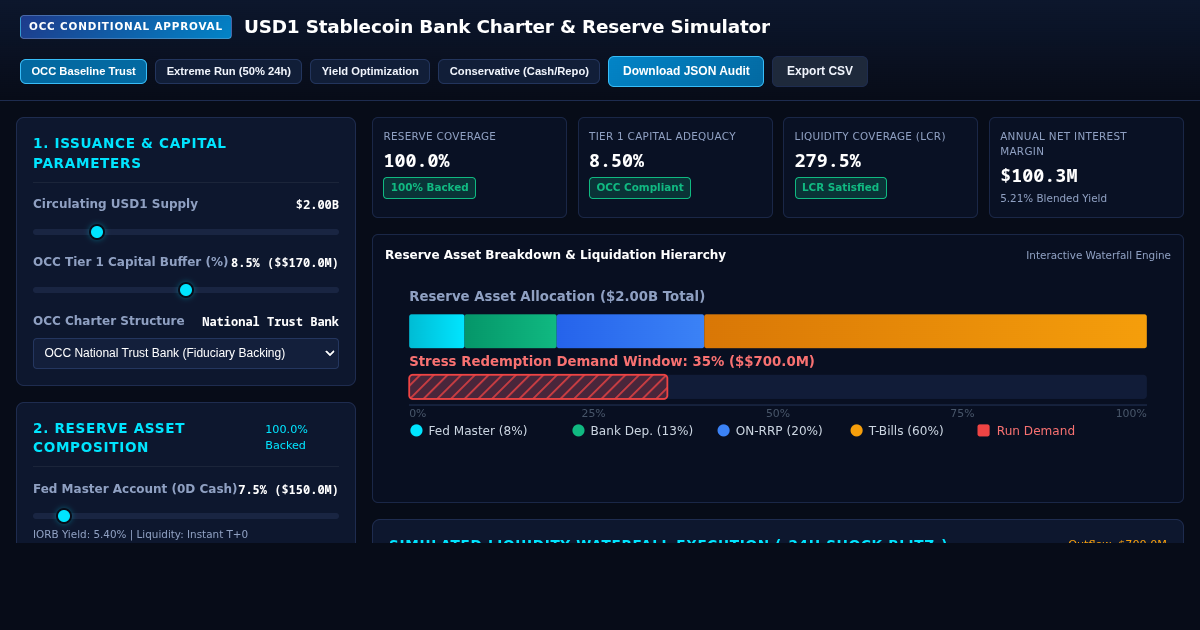Click the 100.0% Backed composition indicator

tap(287, 437)
